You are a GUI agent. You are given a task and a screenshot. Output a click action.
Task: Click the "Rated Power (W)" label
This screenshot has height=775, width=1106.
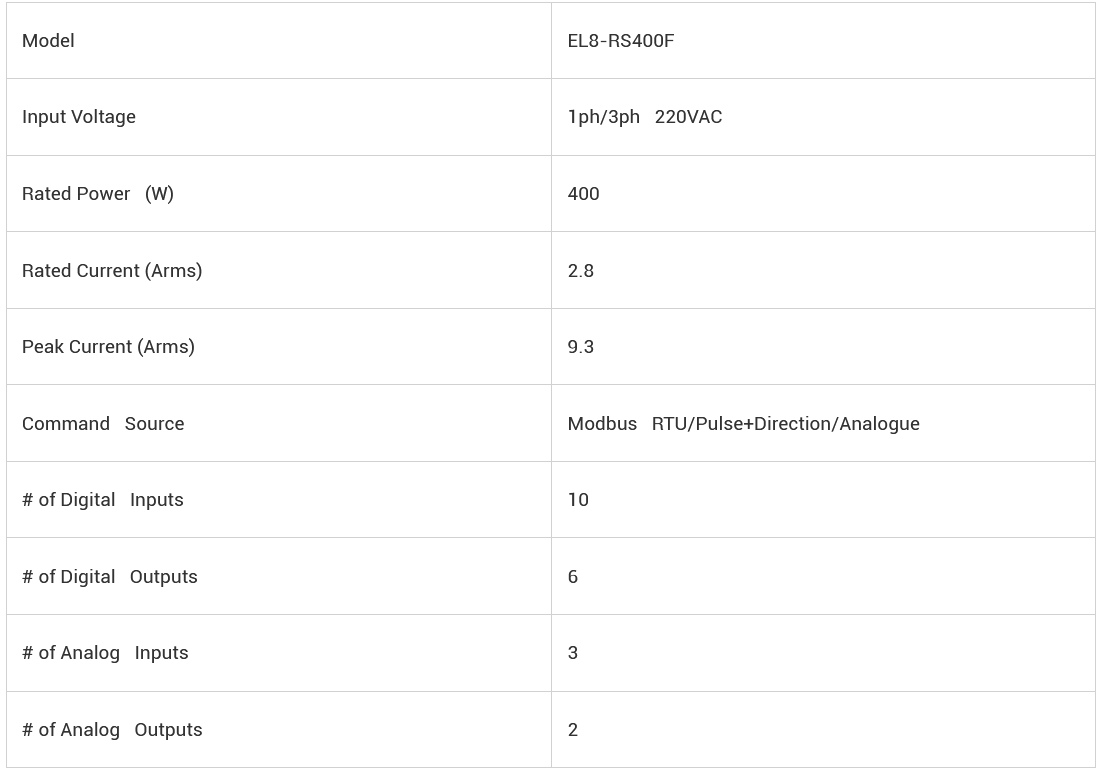pos(98,194)
